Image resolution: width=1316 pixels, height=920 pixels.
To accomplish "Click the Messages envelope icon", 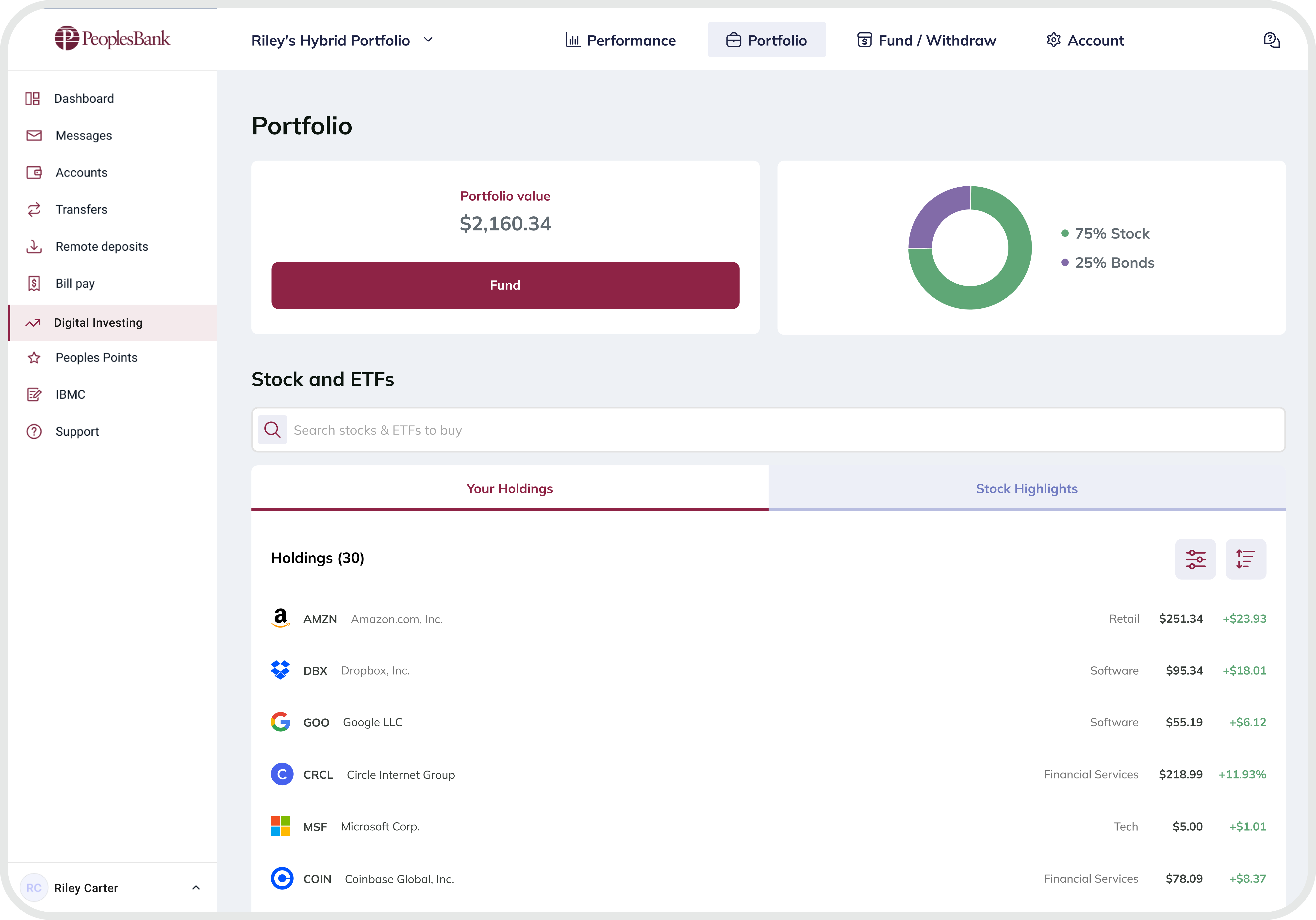I will point(34,136).
